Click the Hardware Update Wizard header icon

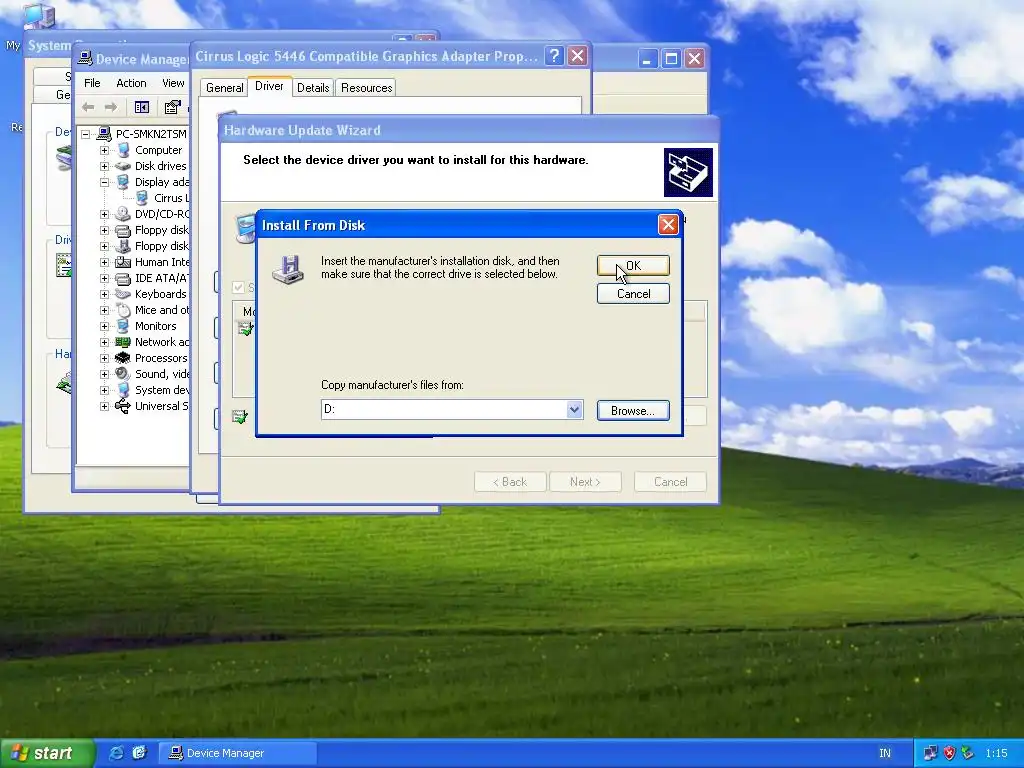point(688,172)
